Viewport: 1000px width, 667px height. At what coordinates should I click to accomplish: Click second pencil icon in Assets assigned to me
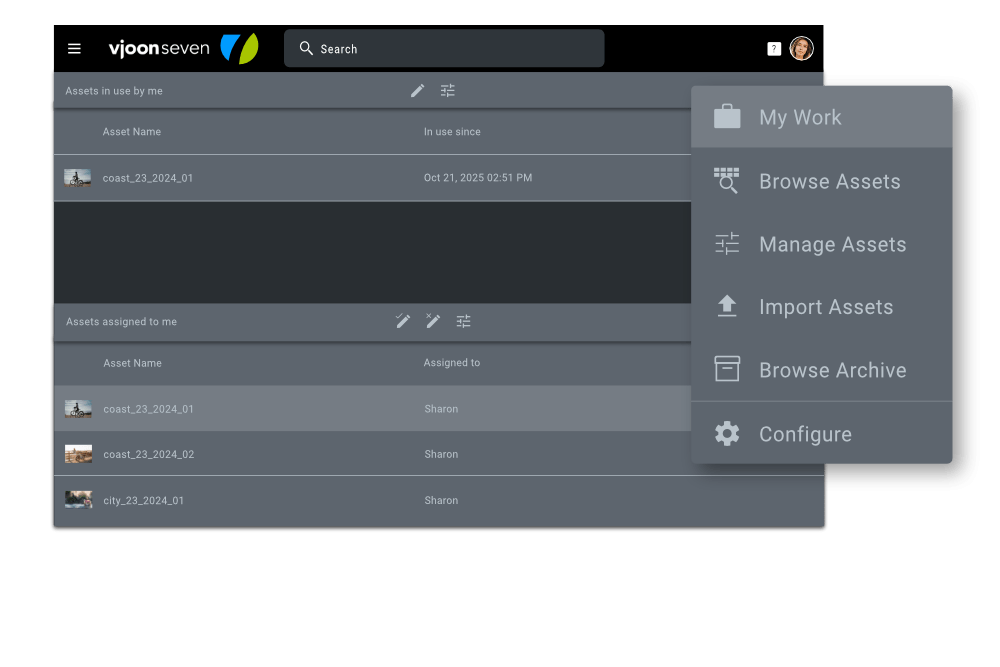coord(433,321)
